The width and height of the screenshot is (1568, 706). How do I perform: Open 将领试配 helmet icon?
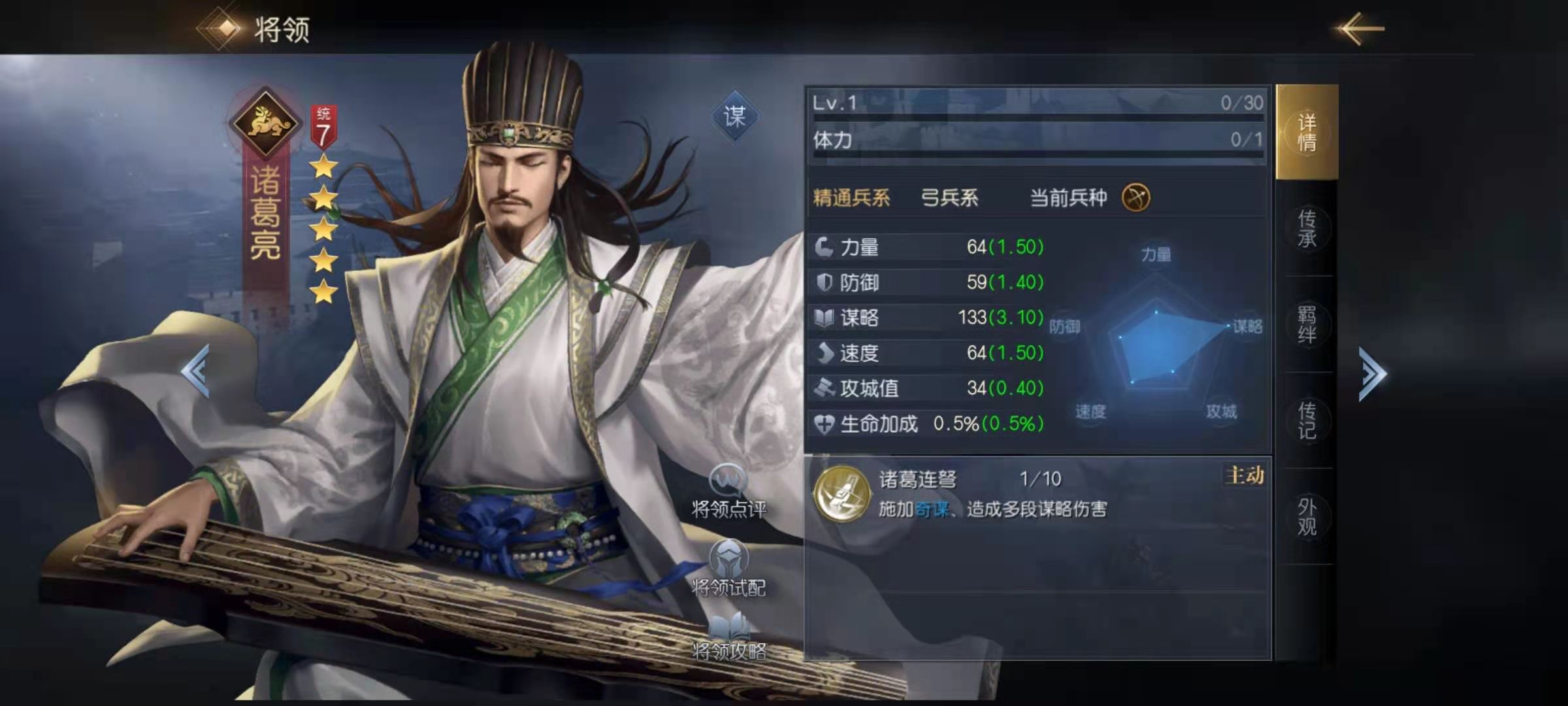728,558
